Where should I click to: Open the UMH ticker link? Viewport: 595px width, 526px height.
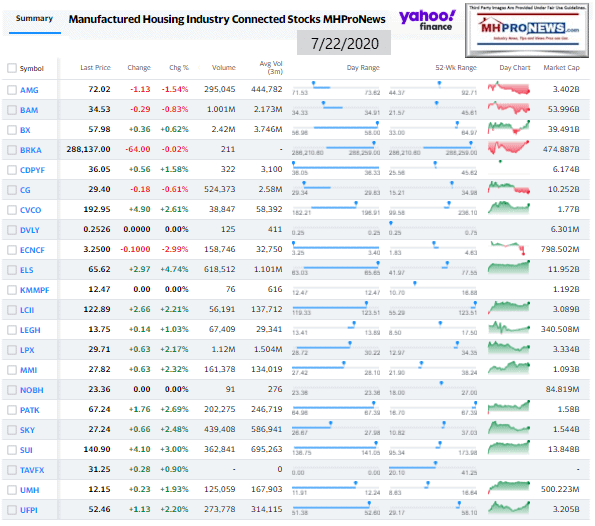point(30,490)
